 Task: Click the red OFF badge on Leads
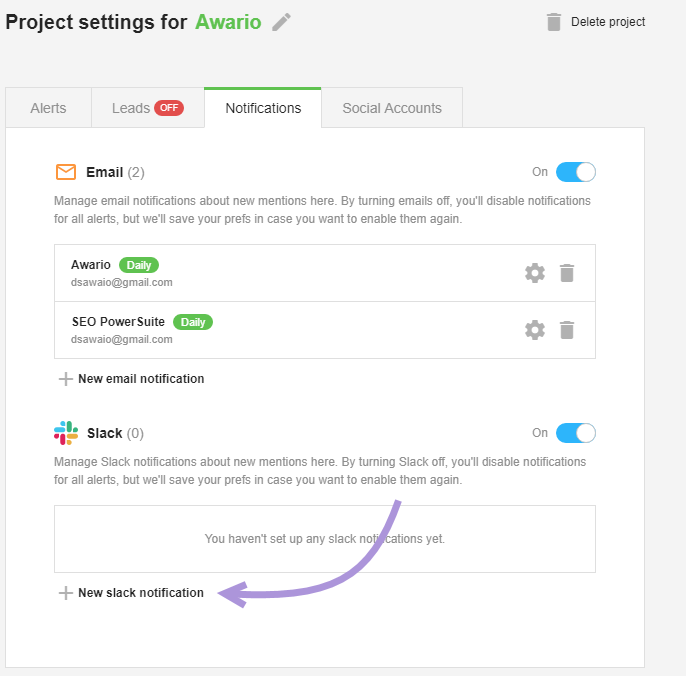tap(169, 108)
